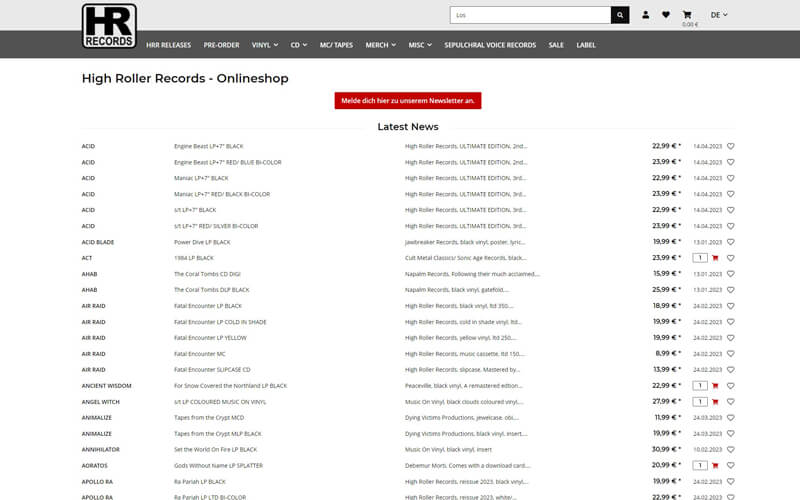The width and height of the screenshot is (800, 500).
Task: Open Power Dive LP BLACK product link
Action: coord(202,242)
